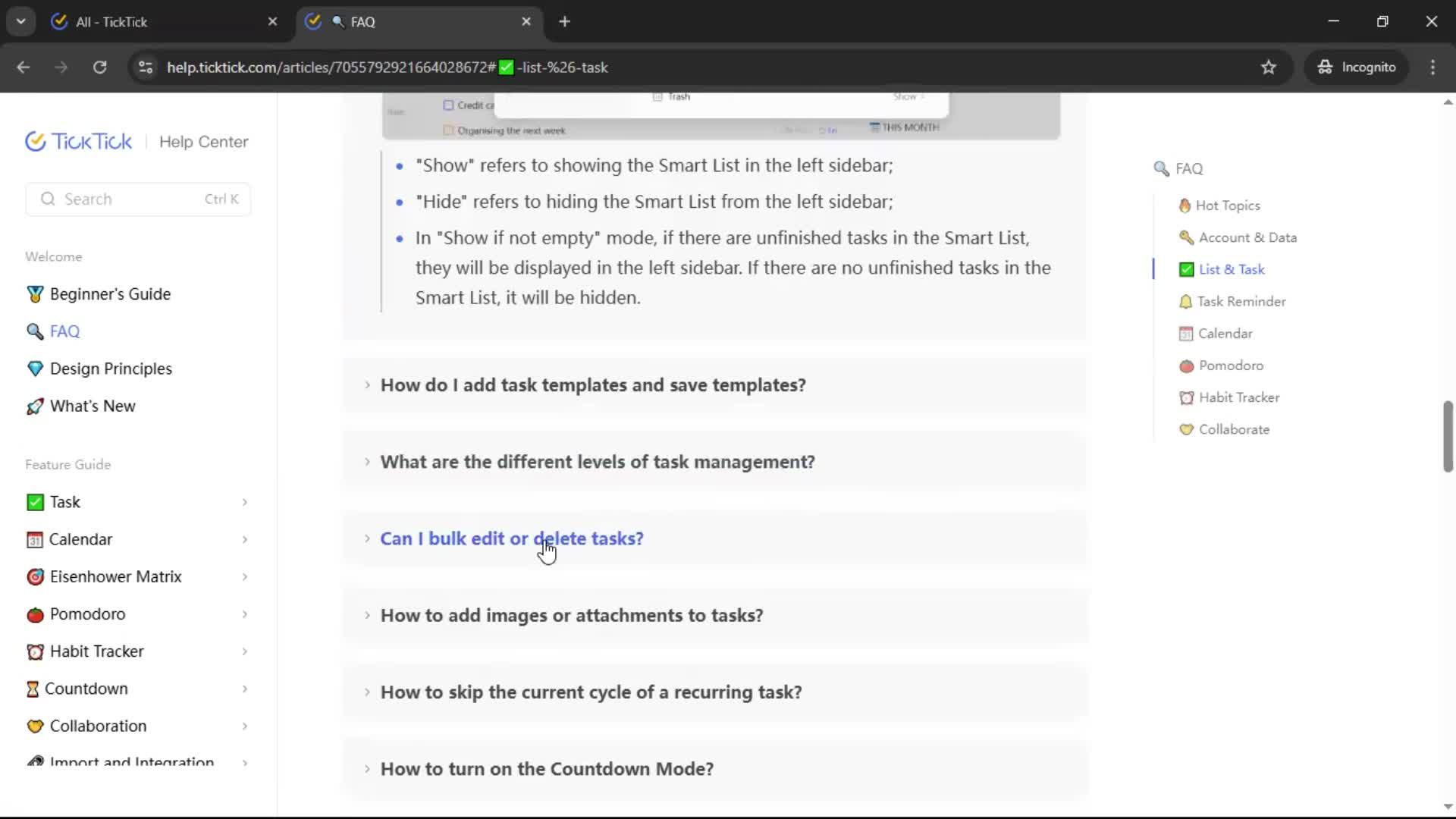Screen dimensions: 1456x819
Task: Switch to the All - TickTick tab
Action: coord(111,22)
